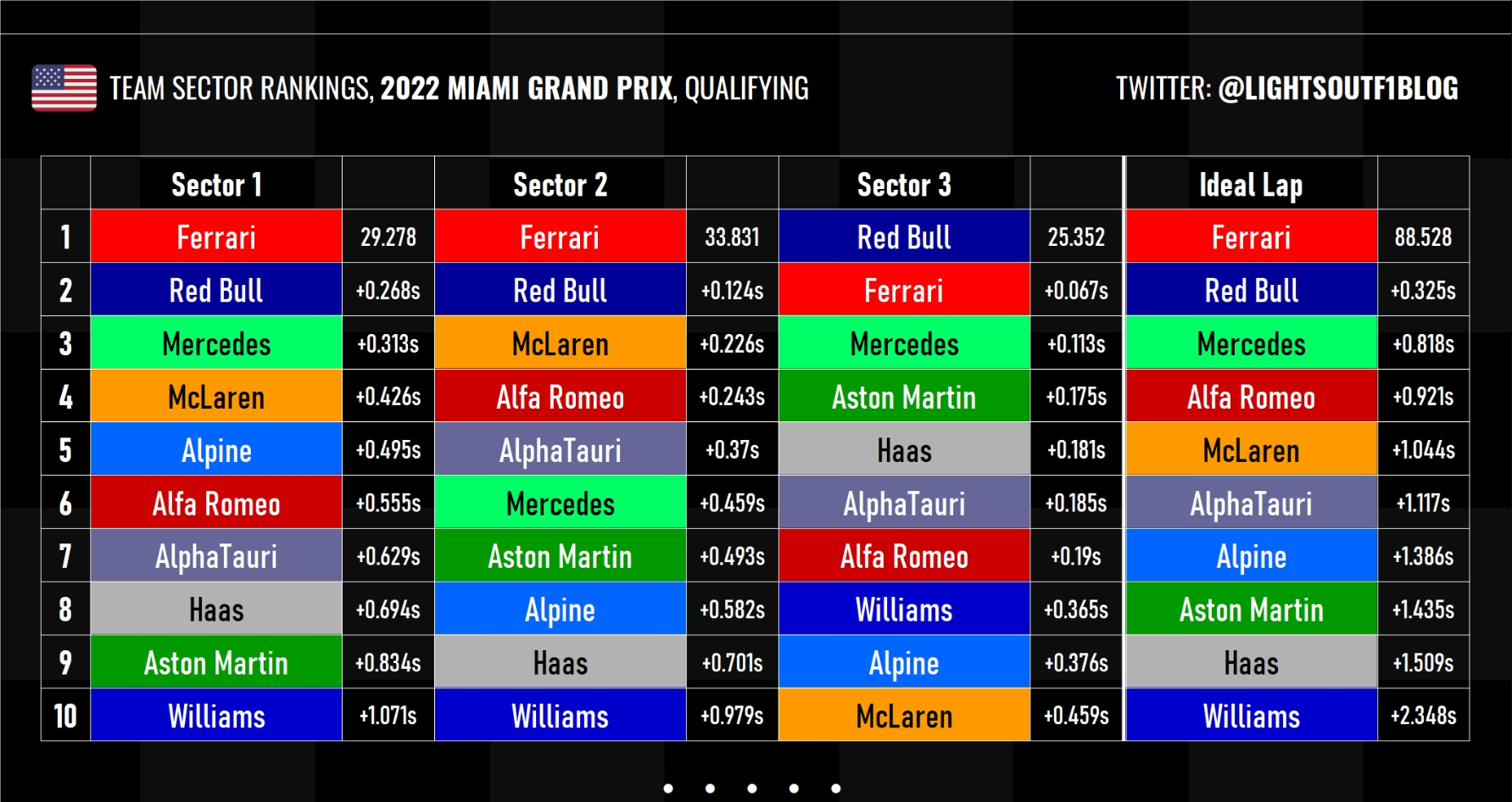Click the United States flag icon
This screenshot has height=802, width=1512.
(64, 88)
